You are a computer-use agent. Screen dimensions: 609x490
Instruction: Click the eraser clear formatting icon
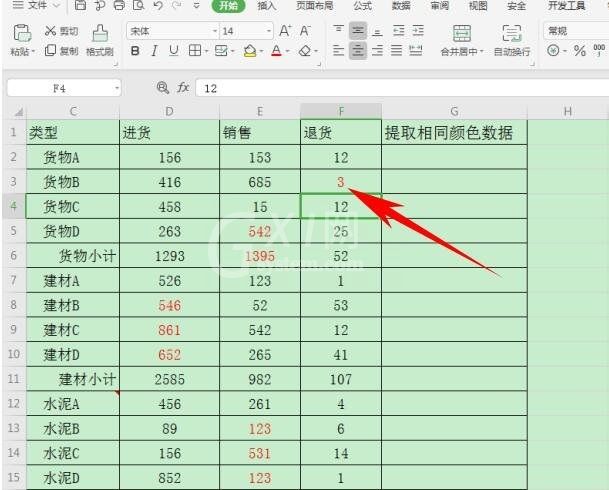[x=305, y=50]
